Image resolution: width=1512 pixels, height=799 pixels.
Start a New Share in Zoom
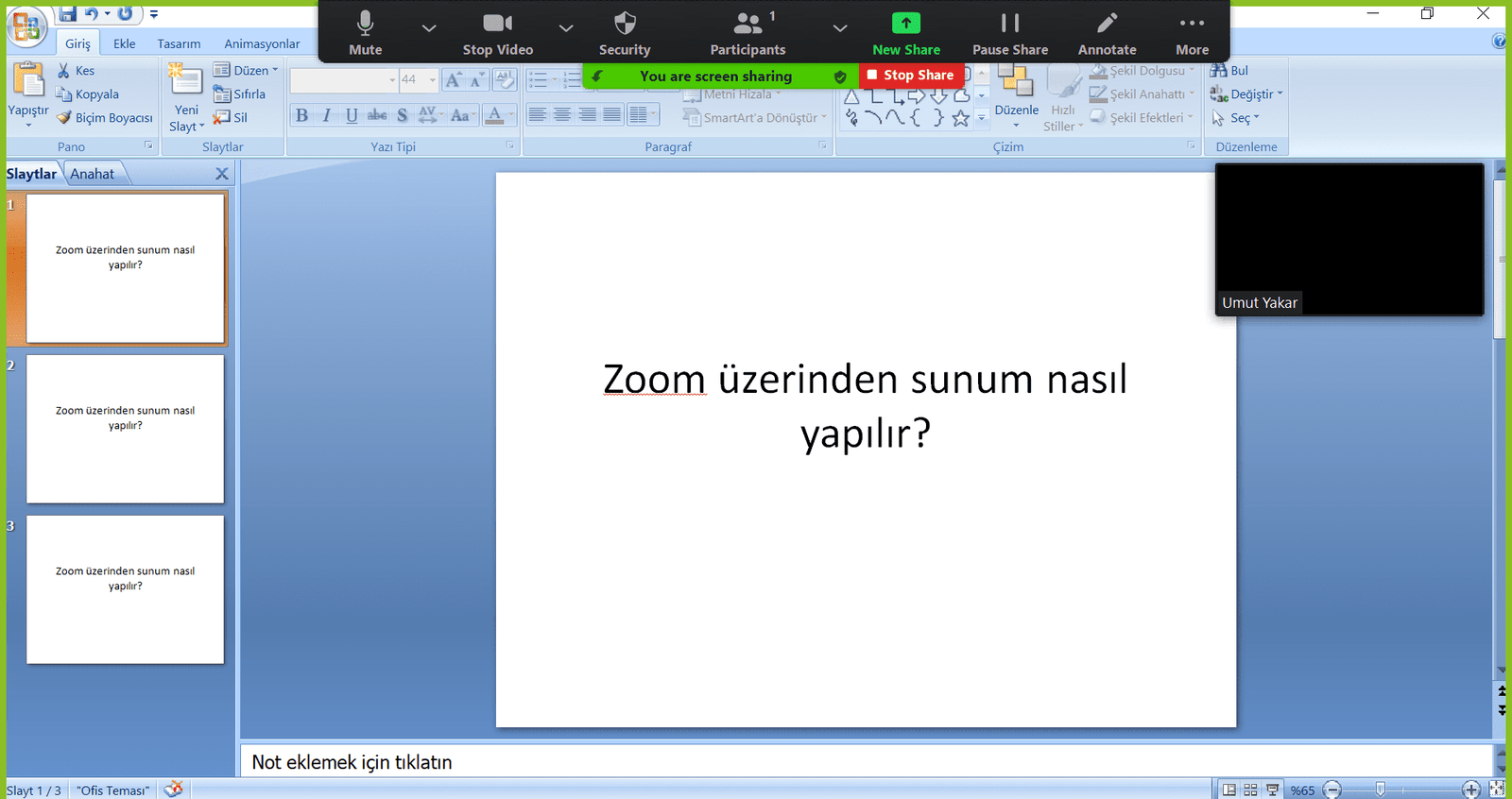click(x=906, y=33)
